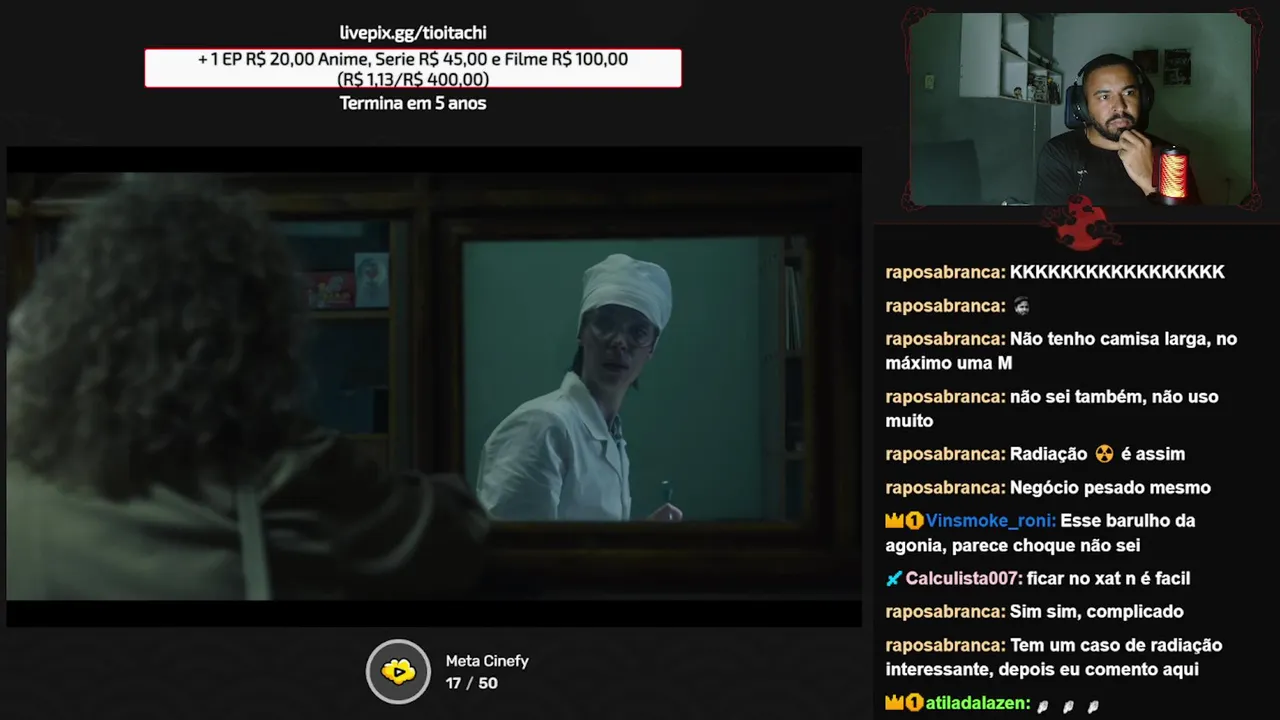
Task: Click the sword badge beside Calculista007
Action: pyautogui.click(x=894, y=579)
